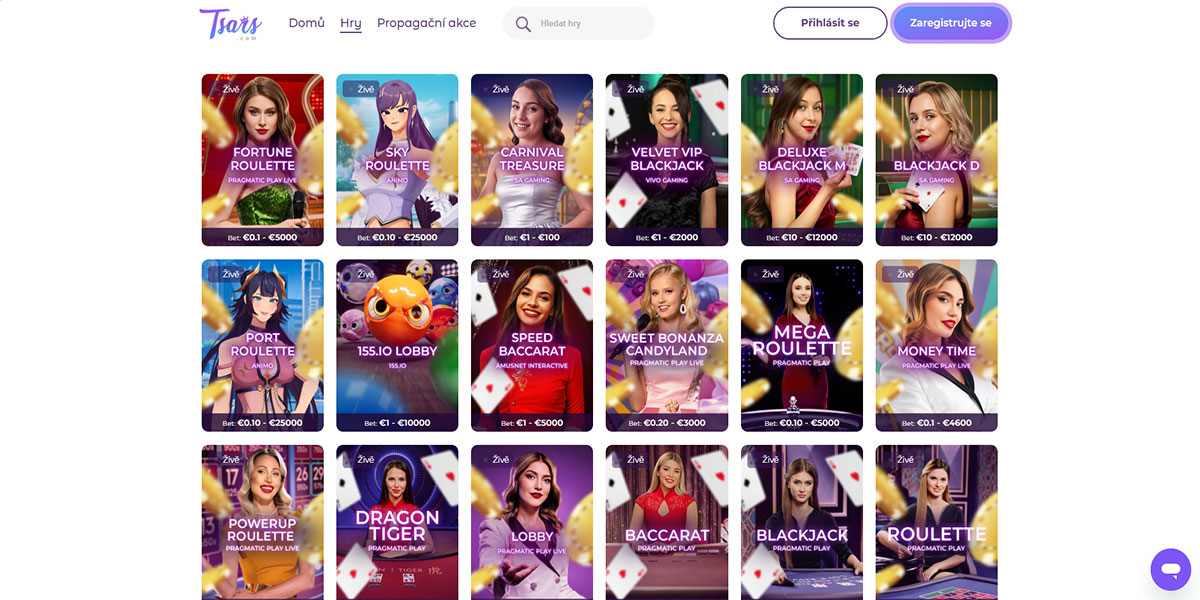The width and height of the screenshot is (1200, 600).
Task: Go to the Domů page
Action: tap(306, 23)
